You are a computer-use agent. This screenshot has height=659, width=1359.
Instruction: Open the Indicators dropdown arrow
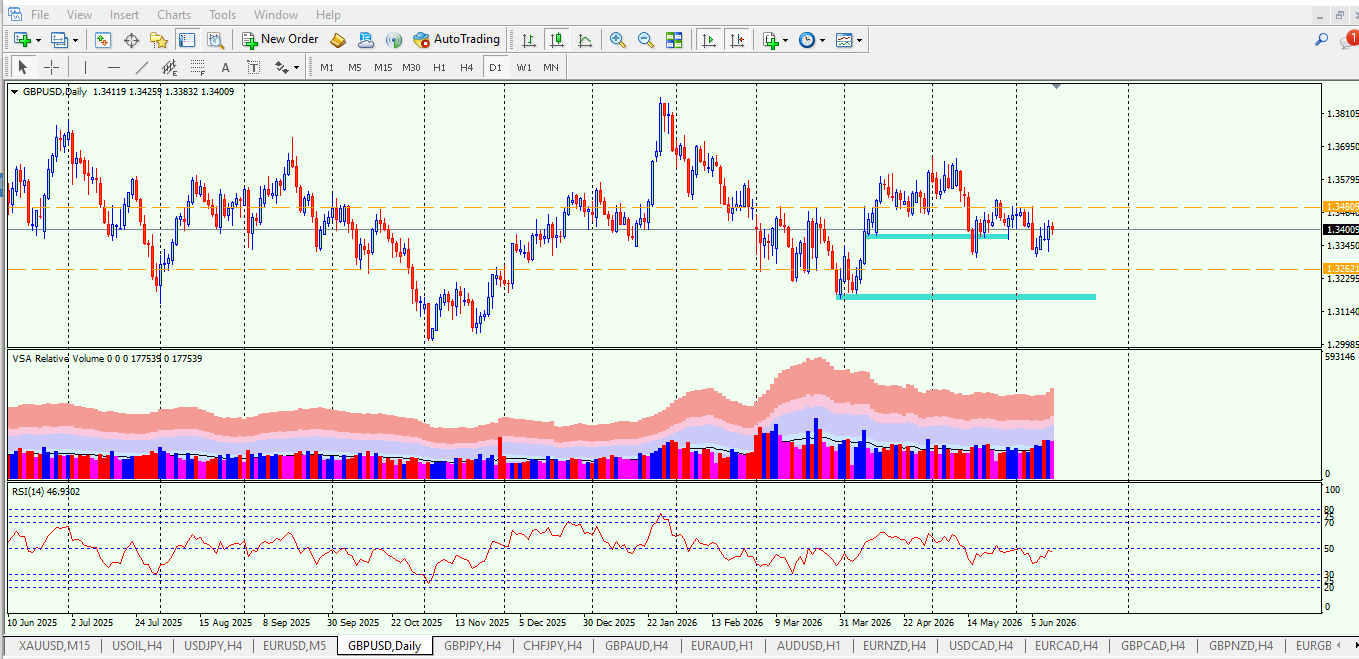[x=786, y=40]
